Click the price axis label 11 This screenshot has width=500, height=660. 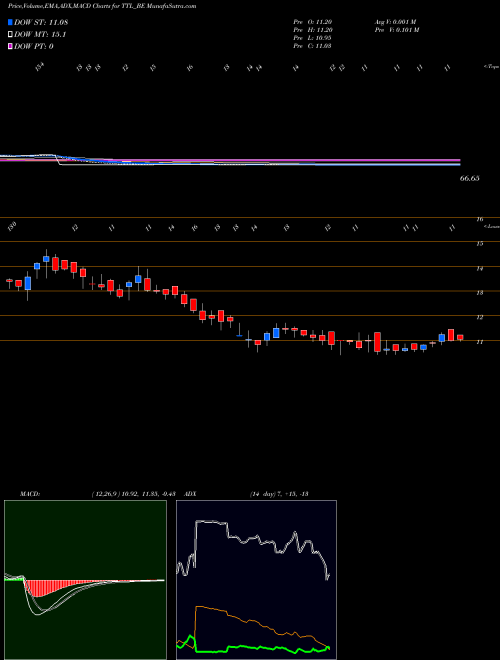pos(480,342)
